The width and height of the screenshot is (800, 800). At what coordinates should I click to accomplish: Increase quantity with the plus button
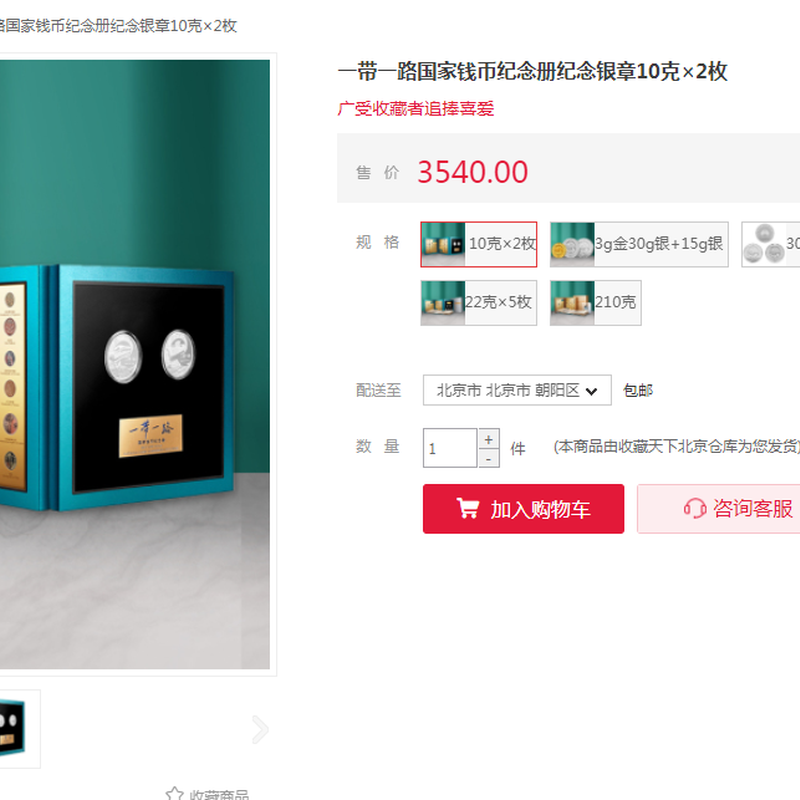(x=488, y=439)
